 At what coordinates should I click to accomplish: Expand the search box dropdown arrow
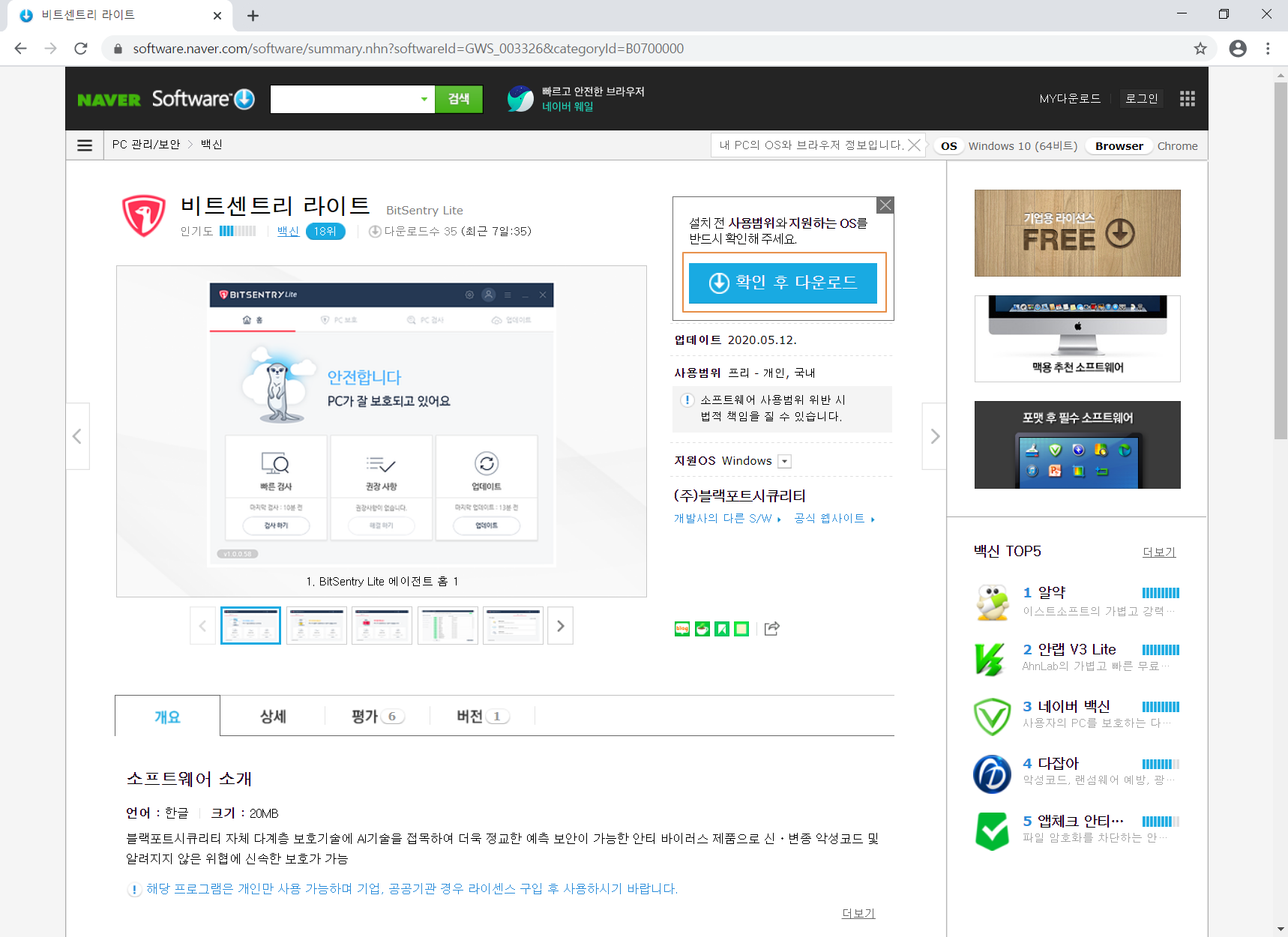424,99
